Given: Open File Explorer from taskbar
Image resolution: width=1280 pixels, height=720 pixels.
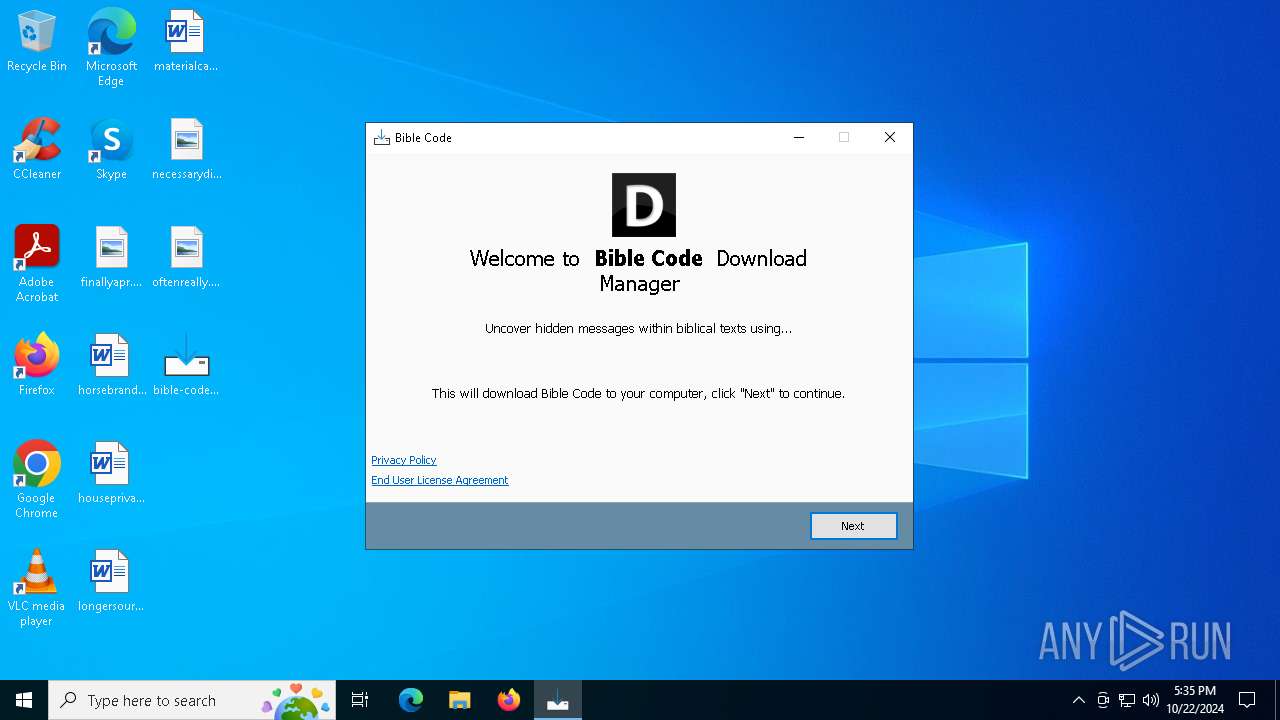Looking at the screenshot, I should [460, 700].
